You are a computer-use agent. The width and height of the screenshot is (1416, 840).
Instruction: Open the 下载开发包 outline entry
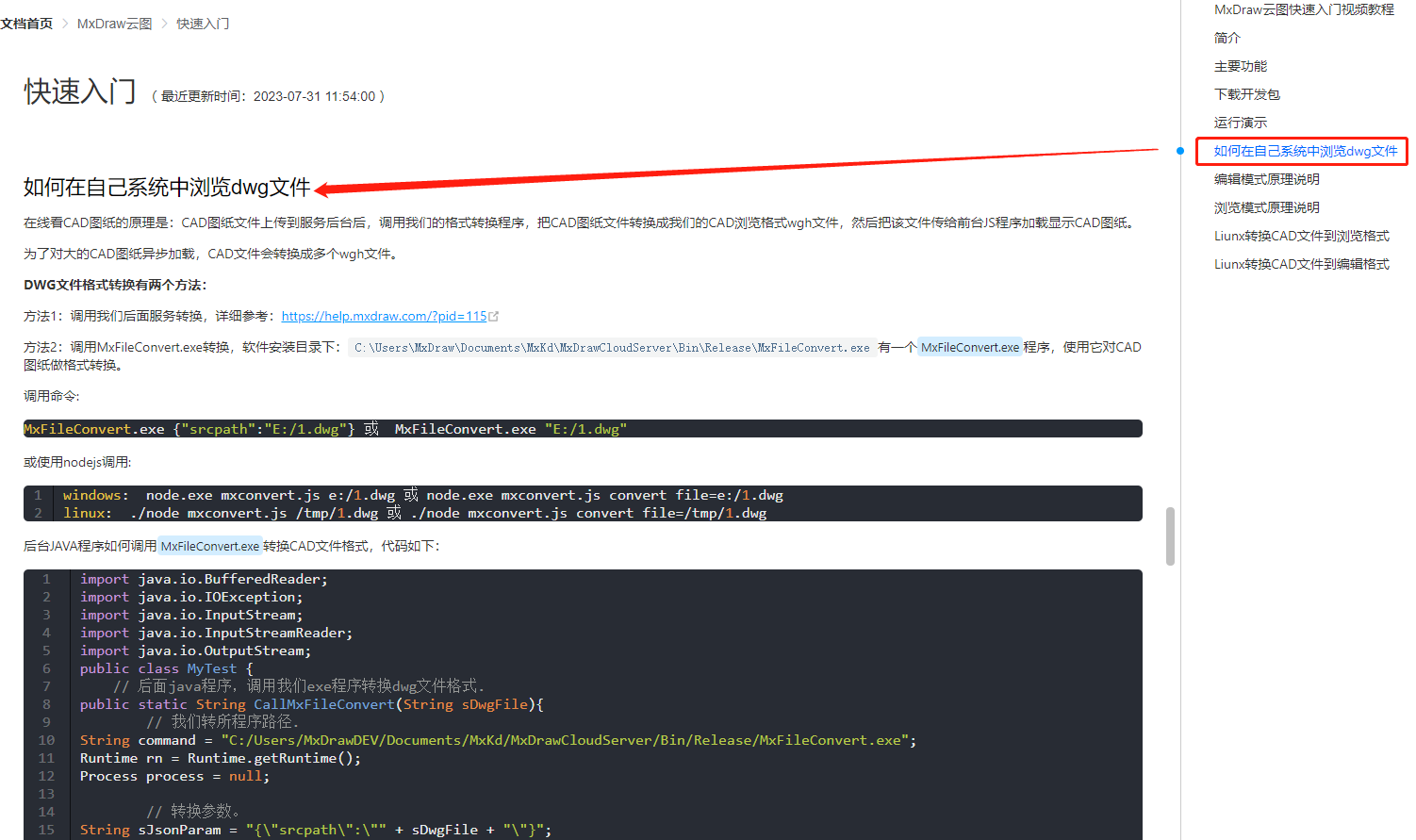click(x=1247, y=94)
